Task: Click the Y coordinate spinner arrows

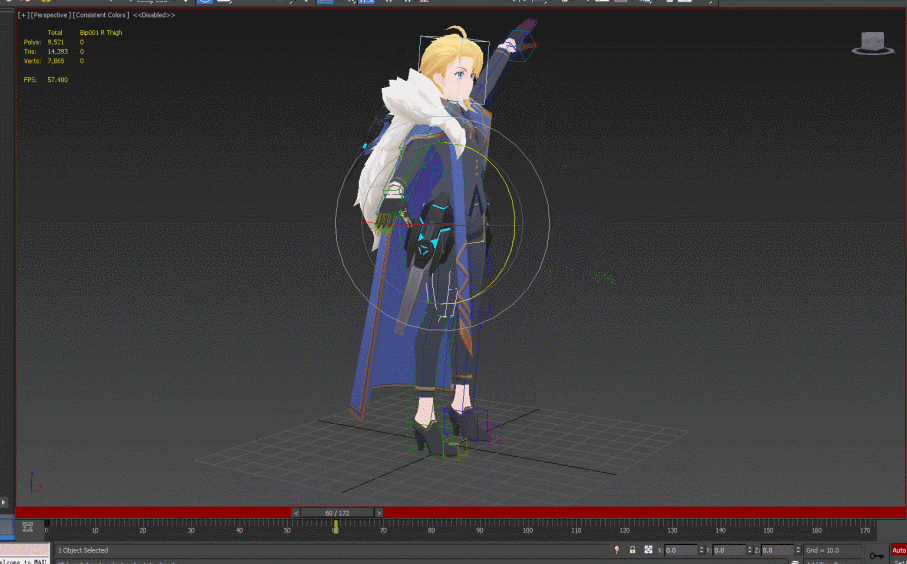Action: coord(750,550)
